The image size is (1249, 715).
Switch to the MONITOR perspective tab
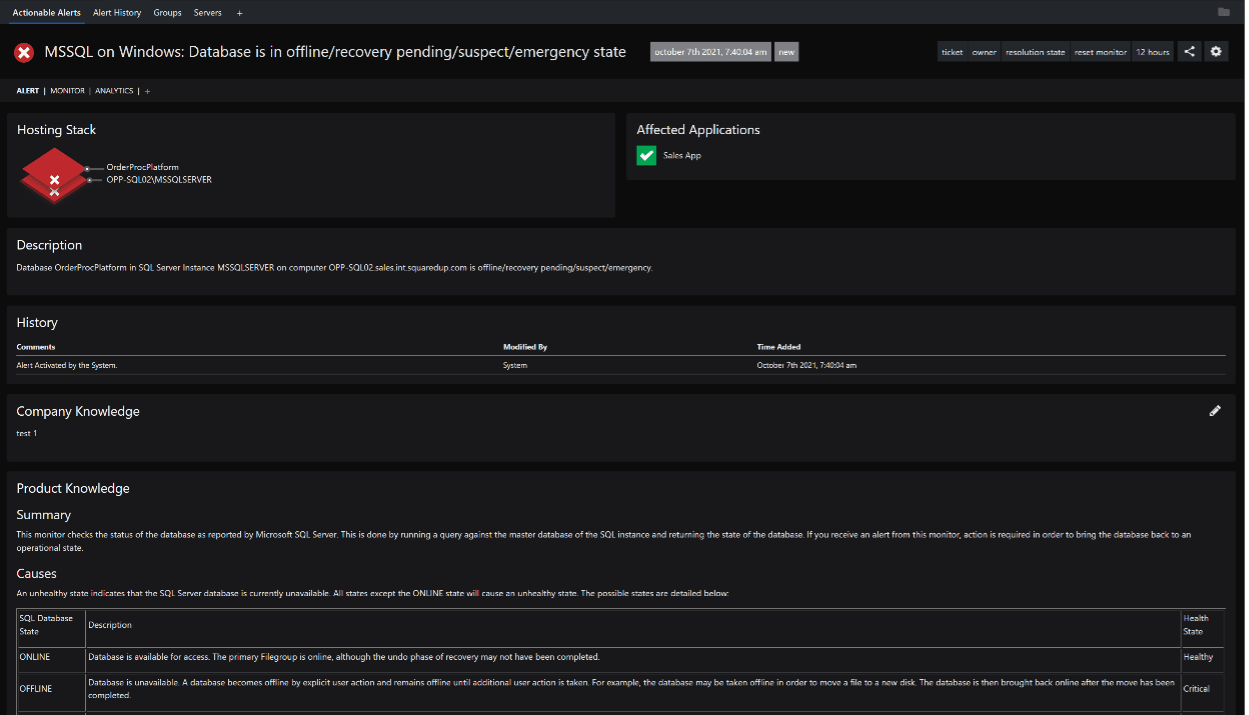pyautogui.click(x=68, y=91)
